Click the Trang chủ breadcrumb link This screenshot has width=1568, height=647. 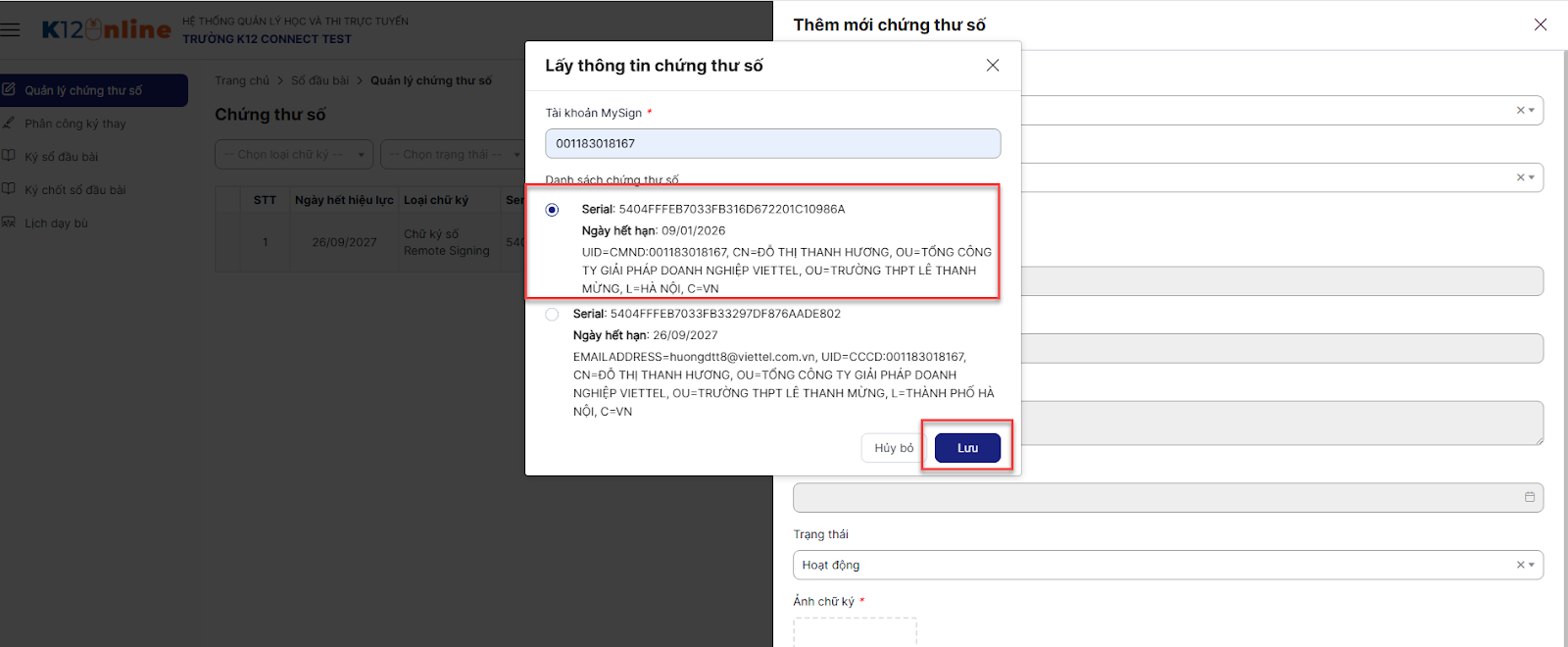tap(242, 80)
